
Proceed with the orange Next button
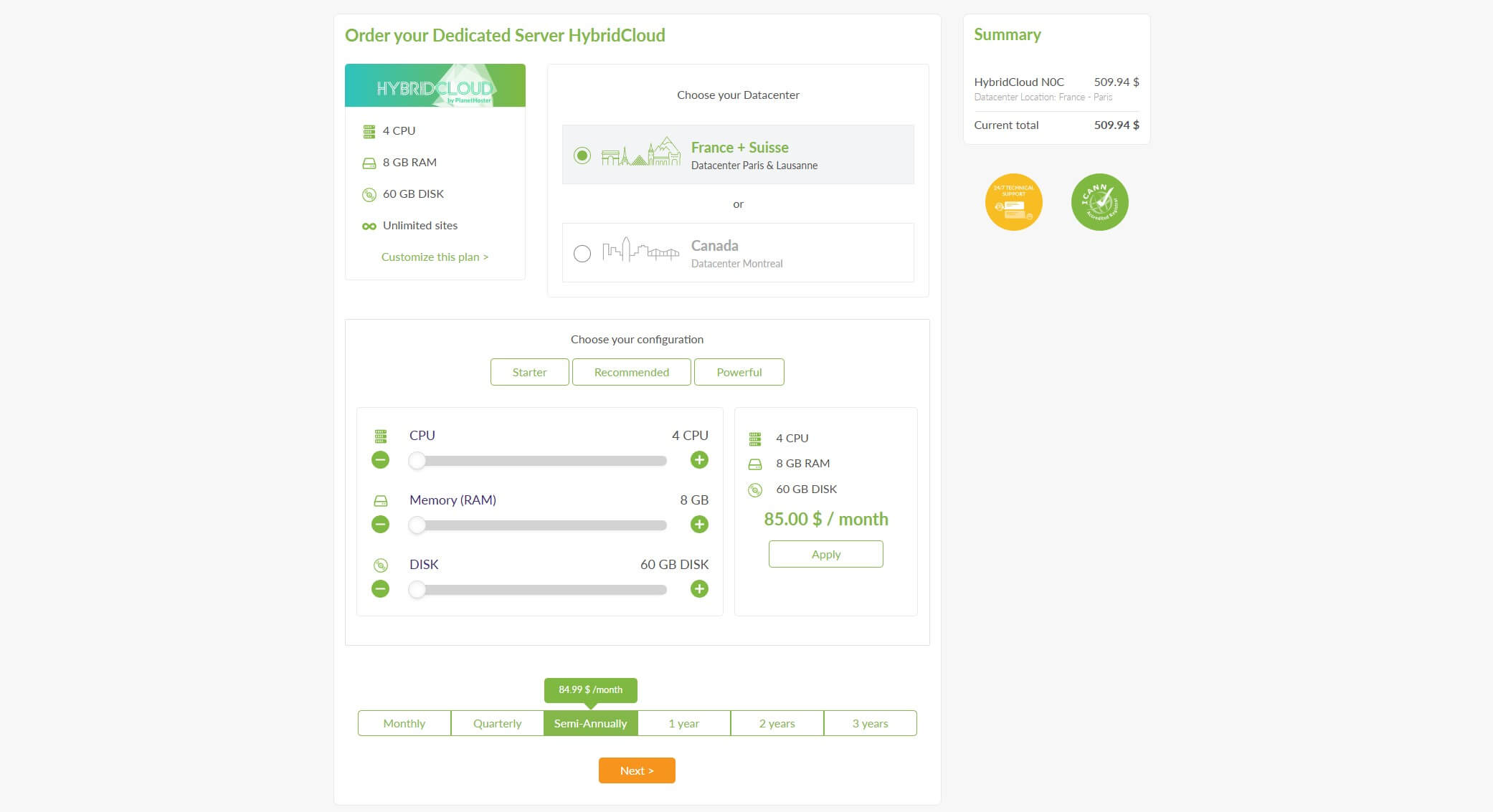point(637,770)
